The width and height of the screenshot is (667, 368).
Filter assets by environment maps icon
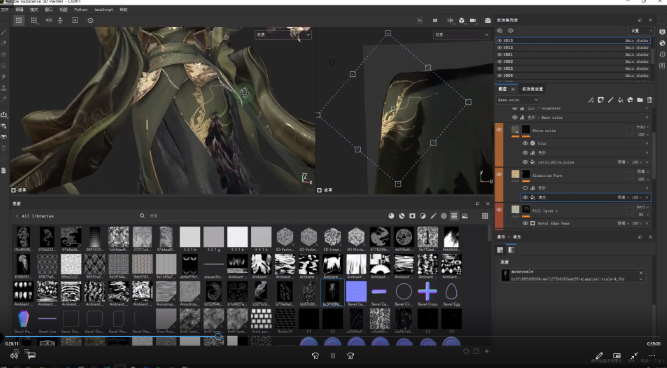pyautogui.click(x=465, y=216)
